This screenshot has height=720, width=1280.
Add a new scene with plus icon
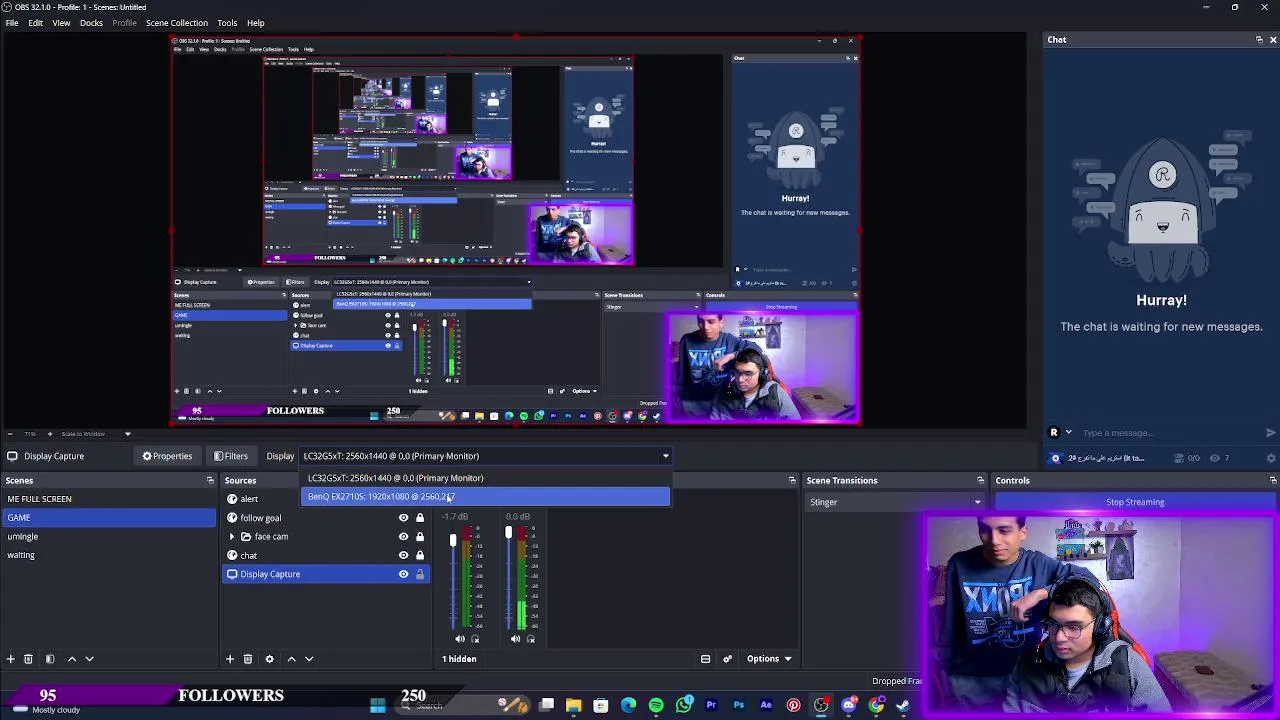click(x=11, y=659)
